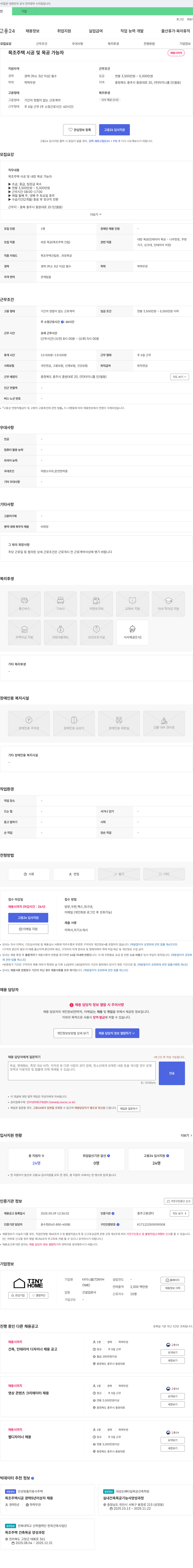The width and height of the screenshot is (193, 1568).
Task: Expand 직무내용 with 더보기
Action: coord(96,214)
